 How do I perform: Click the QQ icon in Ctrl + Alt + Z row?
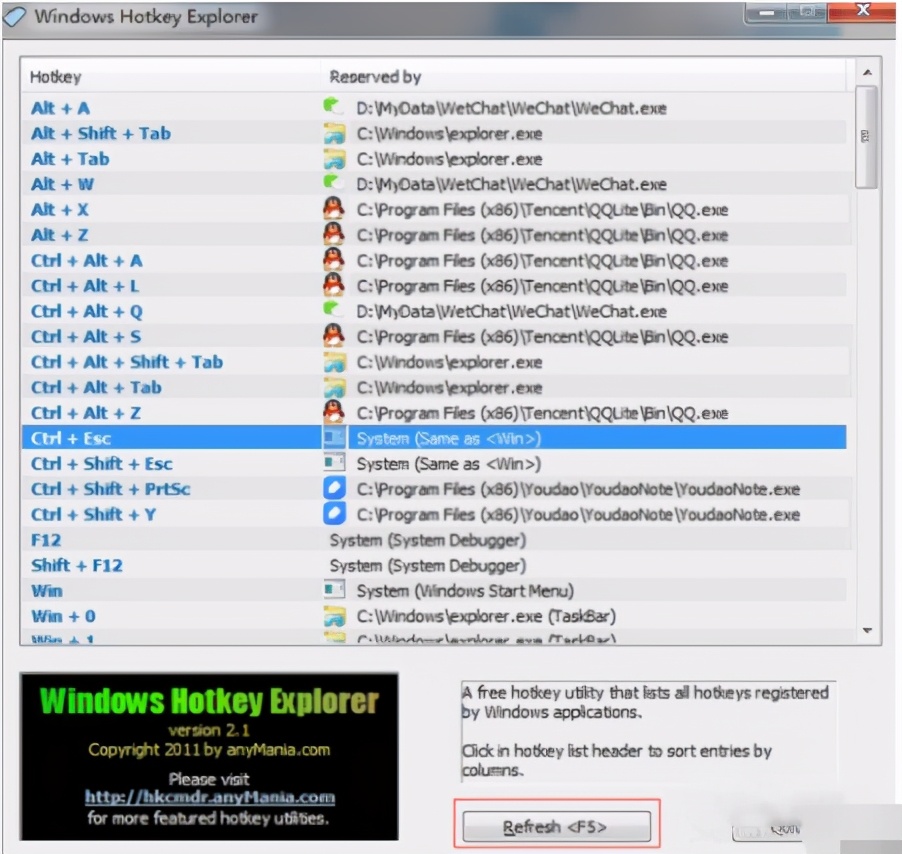pyautogui.click(x=334, y=412)
